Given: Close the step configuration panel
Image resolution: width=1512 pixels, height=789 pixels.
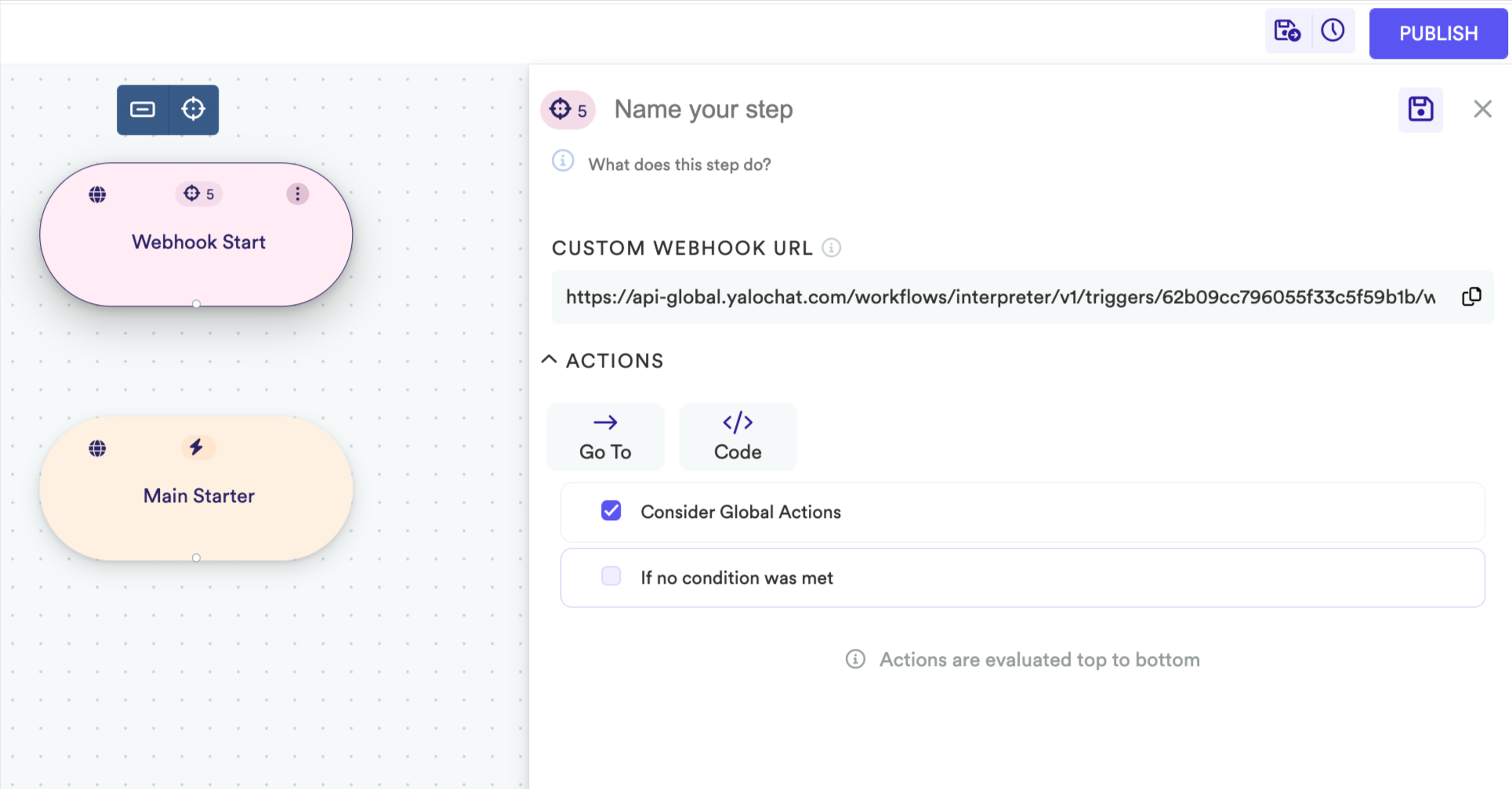Looking at the screenshot, I should coord(1482,110).
